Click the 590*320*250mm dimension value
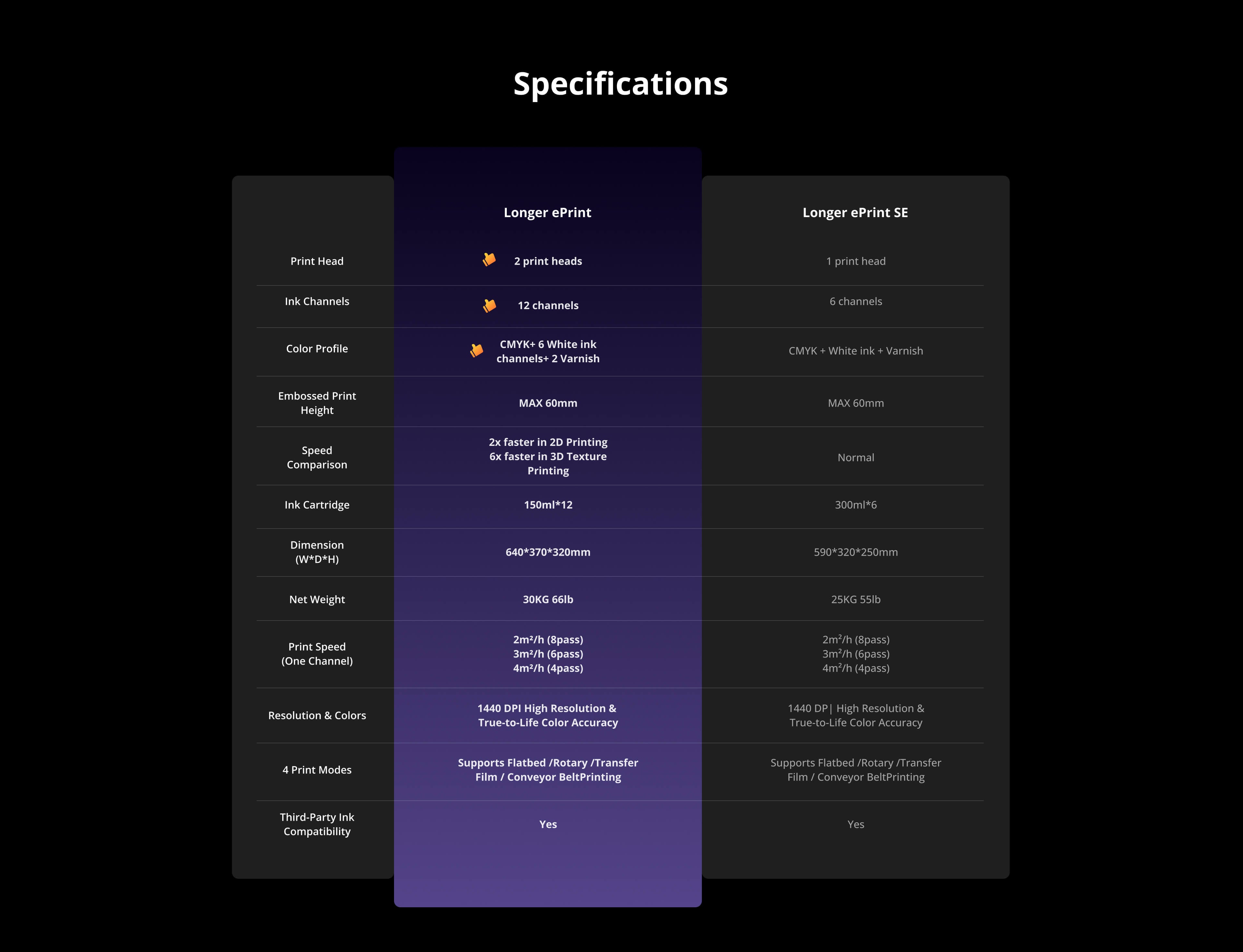This screenshot has width=1243, height=952. (855, 552)
